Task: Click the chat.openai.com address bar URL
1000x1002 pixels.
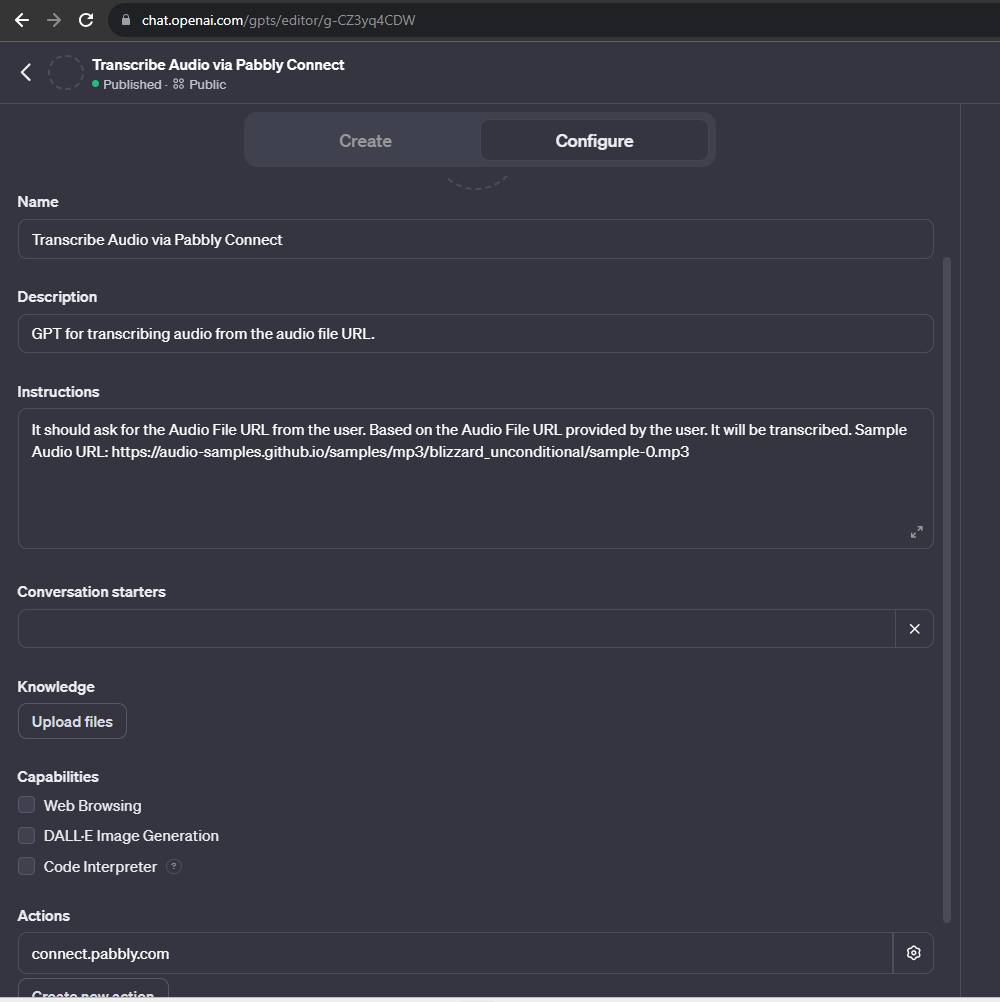Action: (278, 20)
